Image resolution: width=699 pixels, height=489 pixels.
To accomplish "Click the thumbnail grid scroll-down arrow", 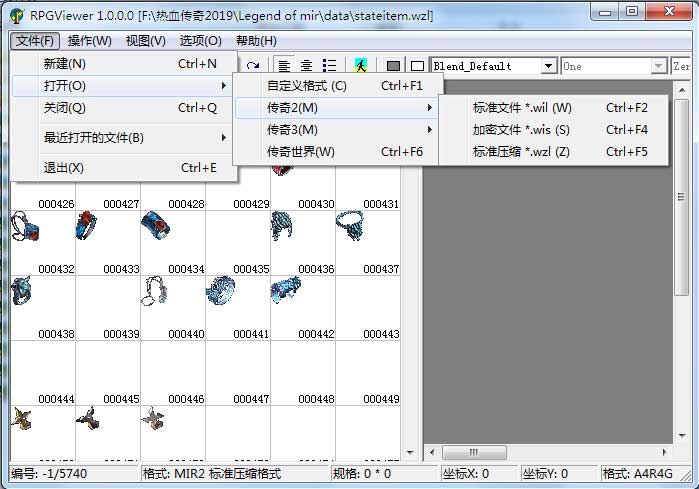I will point(410,452).
